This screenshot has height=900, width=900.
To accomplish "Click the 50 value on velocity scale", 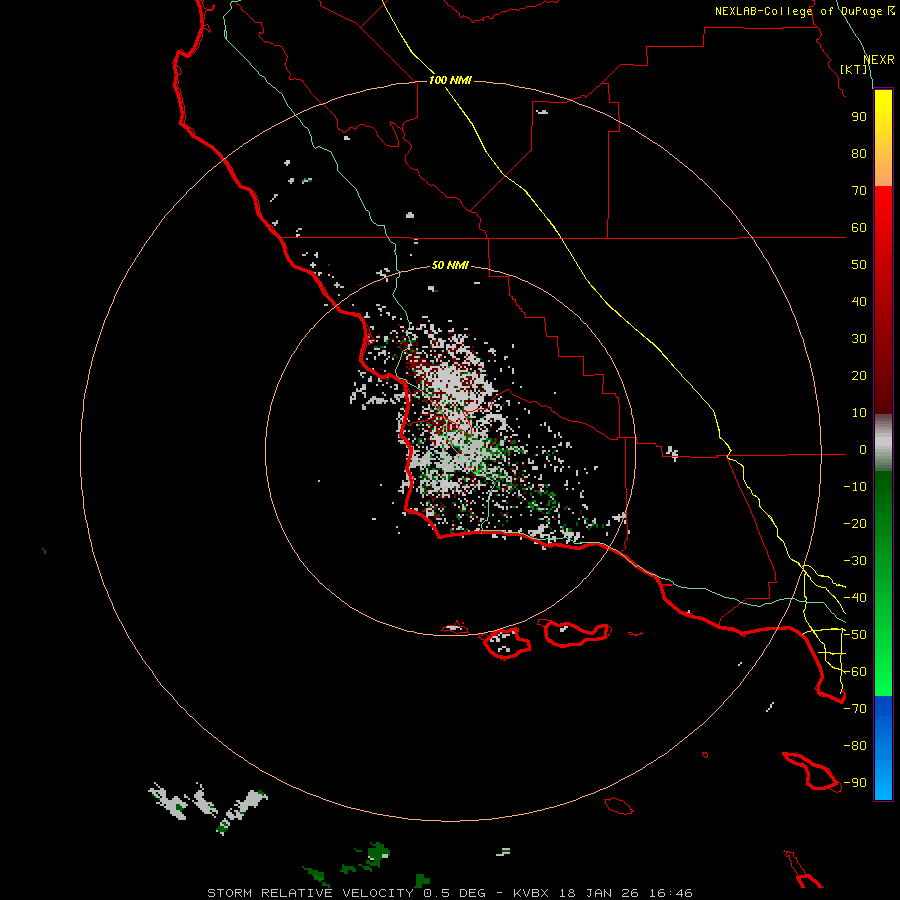I will [859, 265].
